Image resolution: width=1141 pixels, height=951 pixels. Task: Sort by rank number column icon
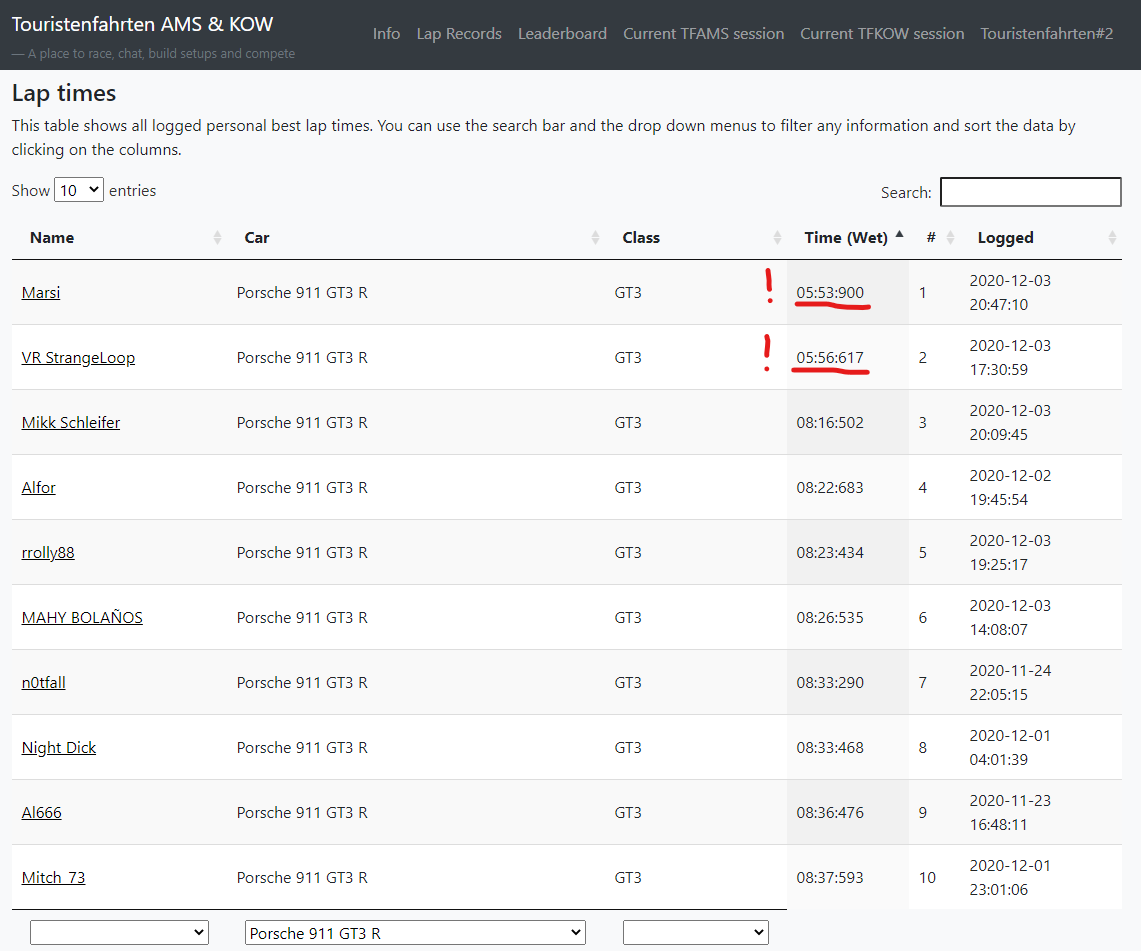tap(951, 238)
